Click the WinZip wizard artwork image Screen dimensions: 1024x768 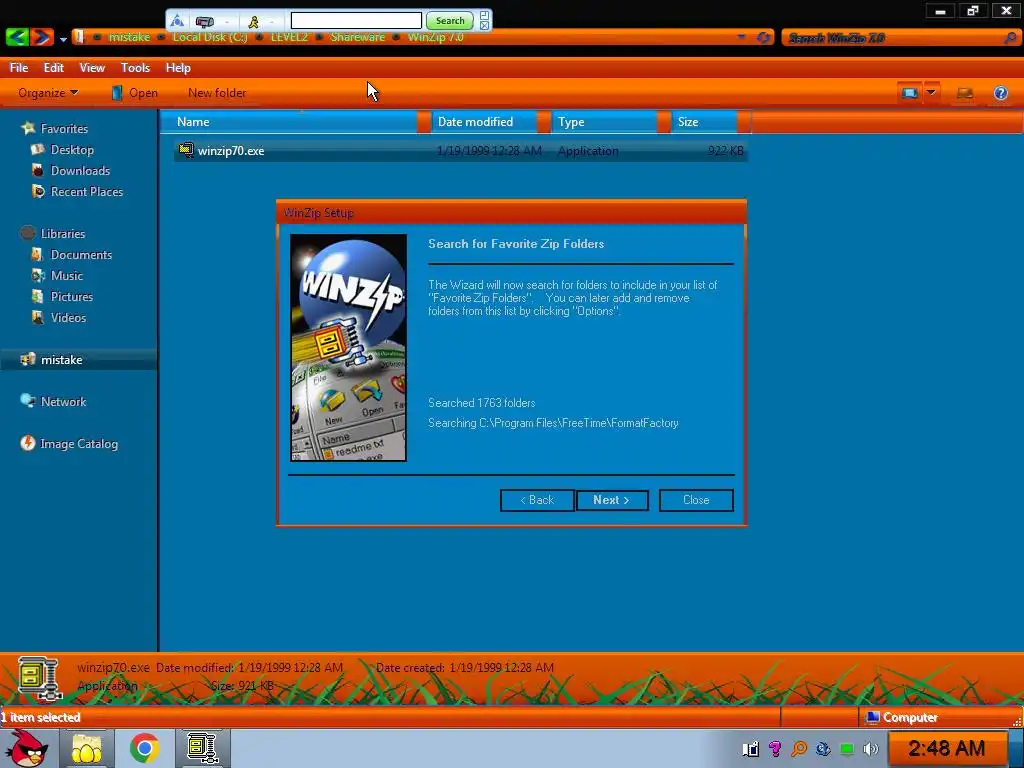(x=348, y=347)
